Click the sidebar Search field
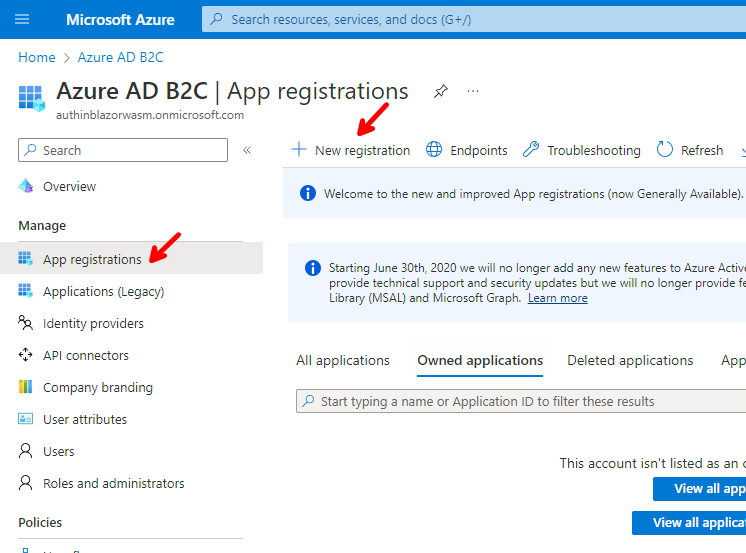The image size is (746, 553). [123, 150]
